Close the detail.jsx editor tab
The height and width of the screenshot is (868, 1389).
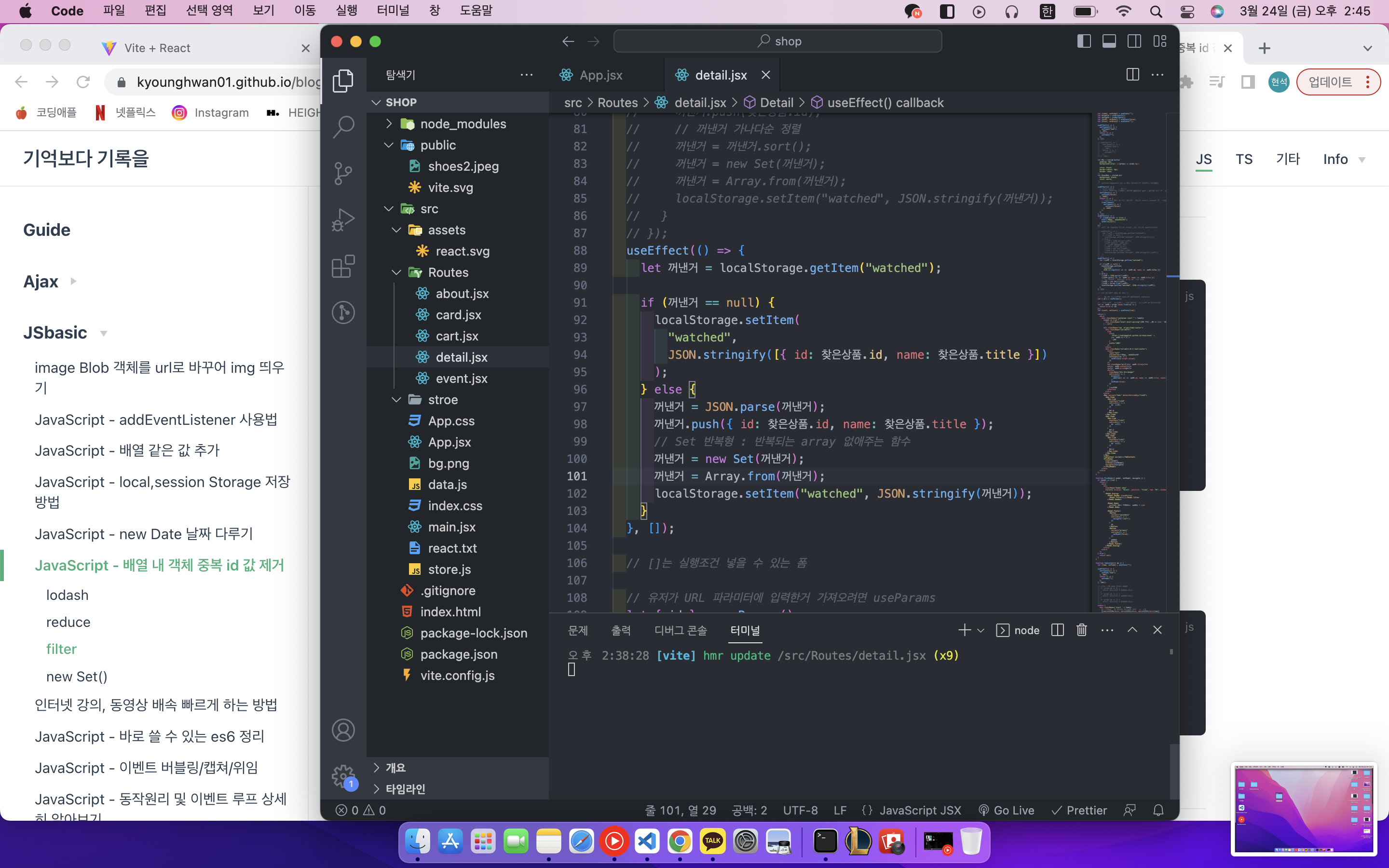pyautogui.click(x=766, y=75)
